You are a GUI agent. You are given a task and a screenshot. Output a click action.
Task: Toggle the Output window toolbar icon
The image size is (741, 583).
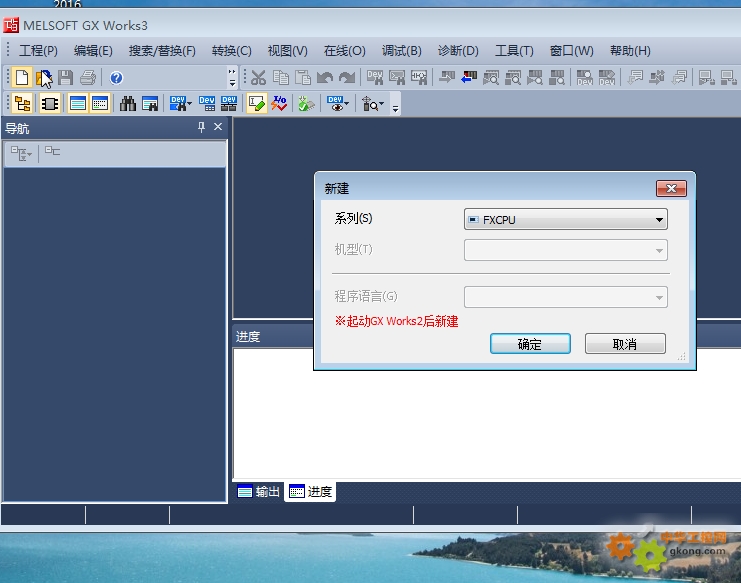[78, 103]
